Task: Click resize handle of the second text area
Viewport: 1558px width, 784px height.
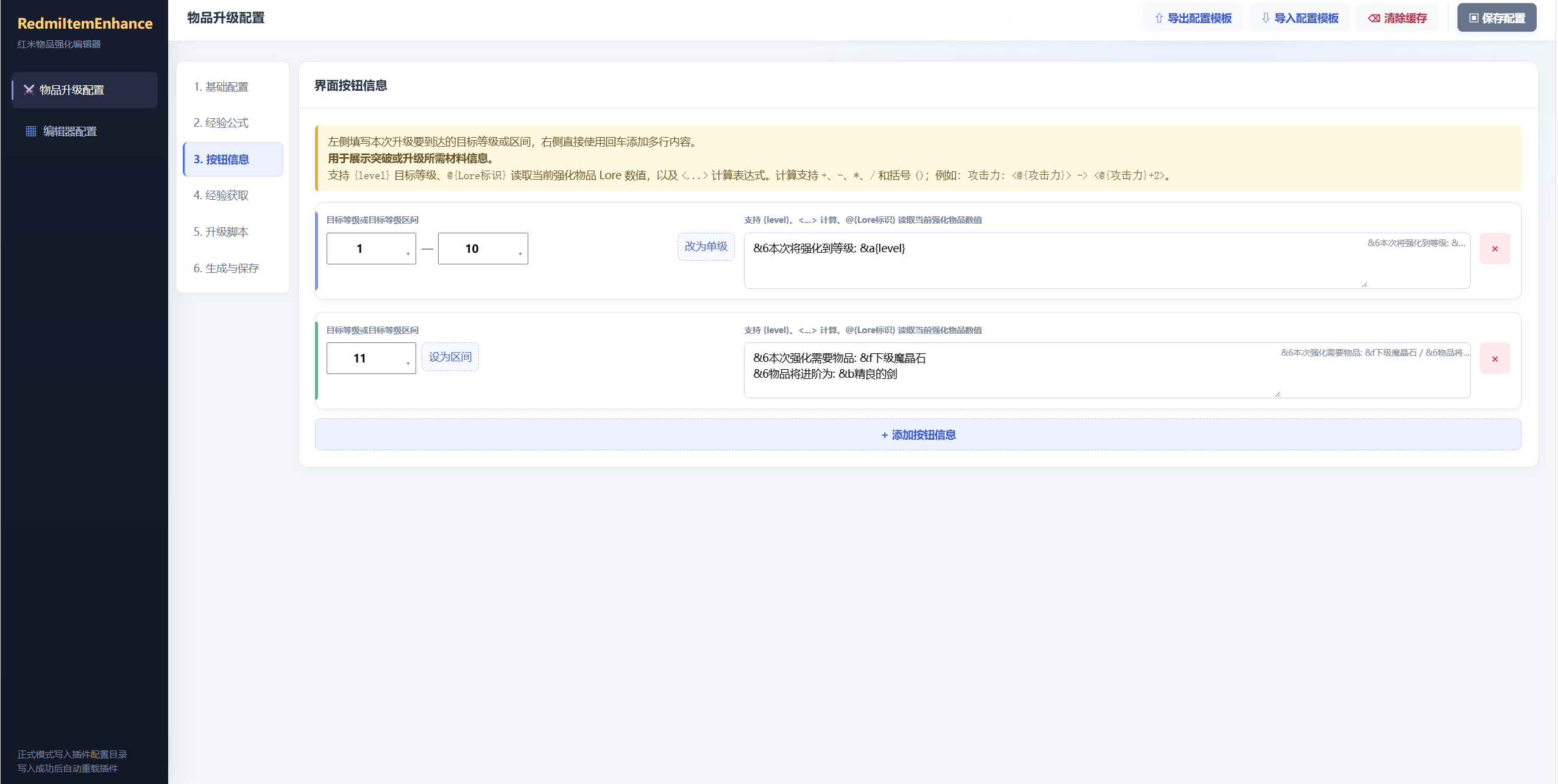Action: (1277, 394)
